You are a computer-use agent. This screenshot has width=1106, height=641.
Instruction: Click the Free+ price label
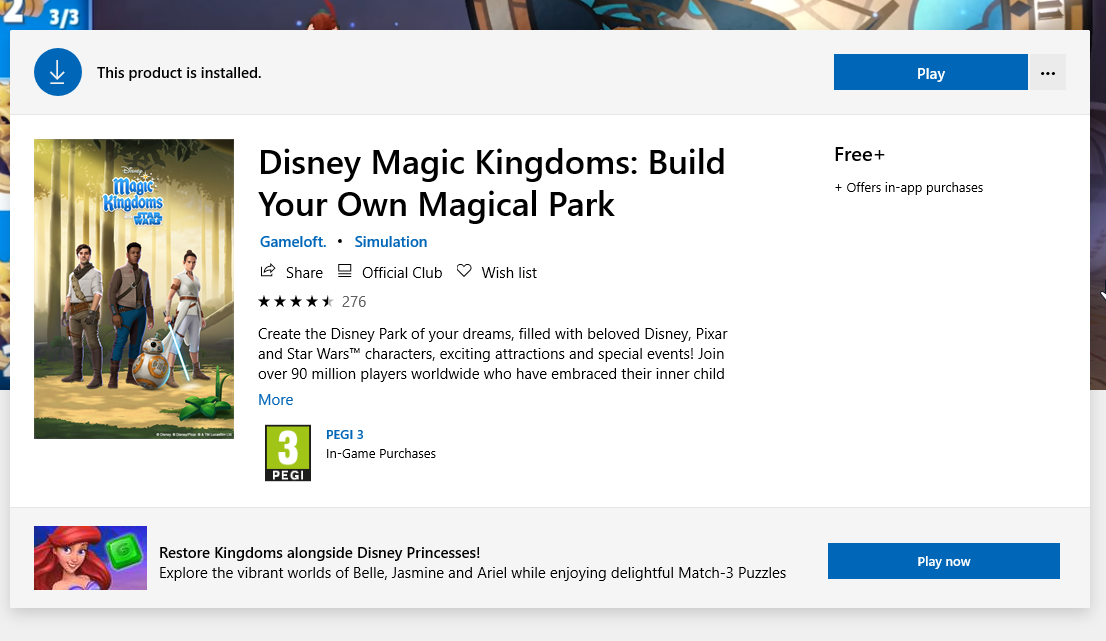pos(859,154)
